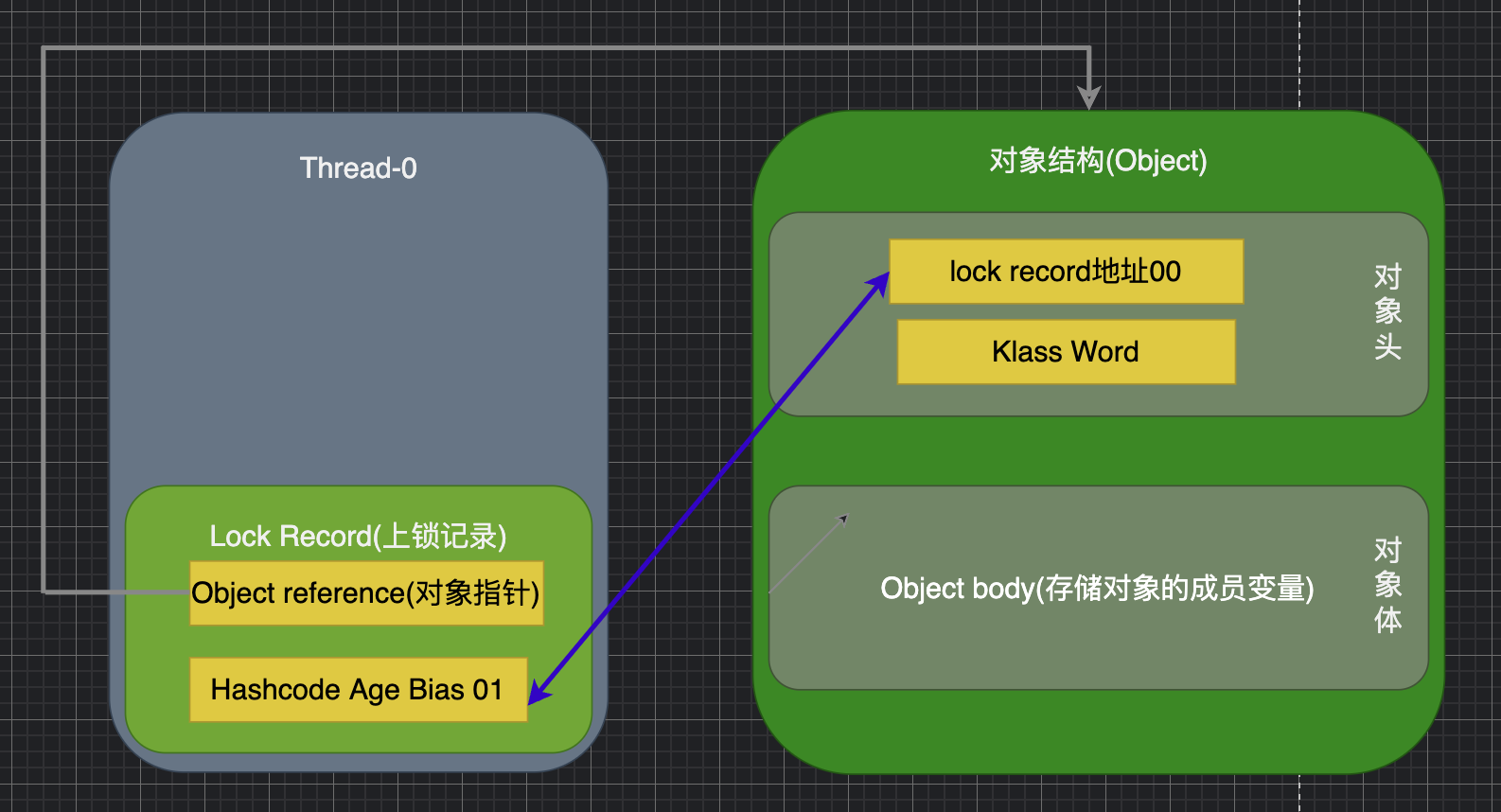Click the Lock Record(上锁记录) label
1501x812 pixels.
coord(358,537)
